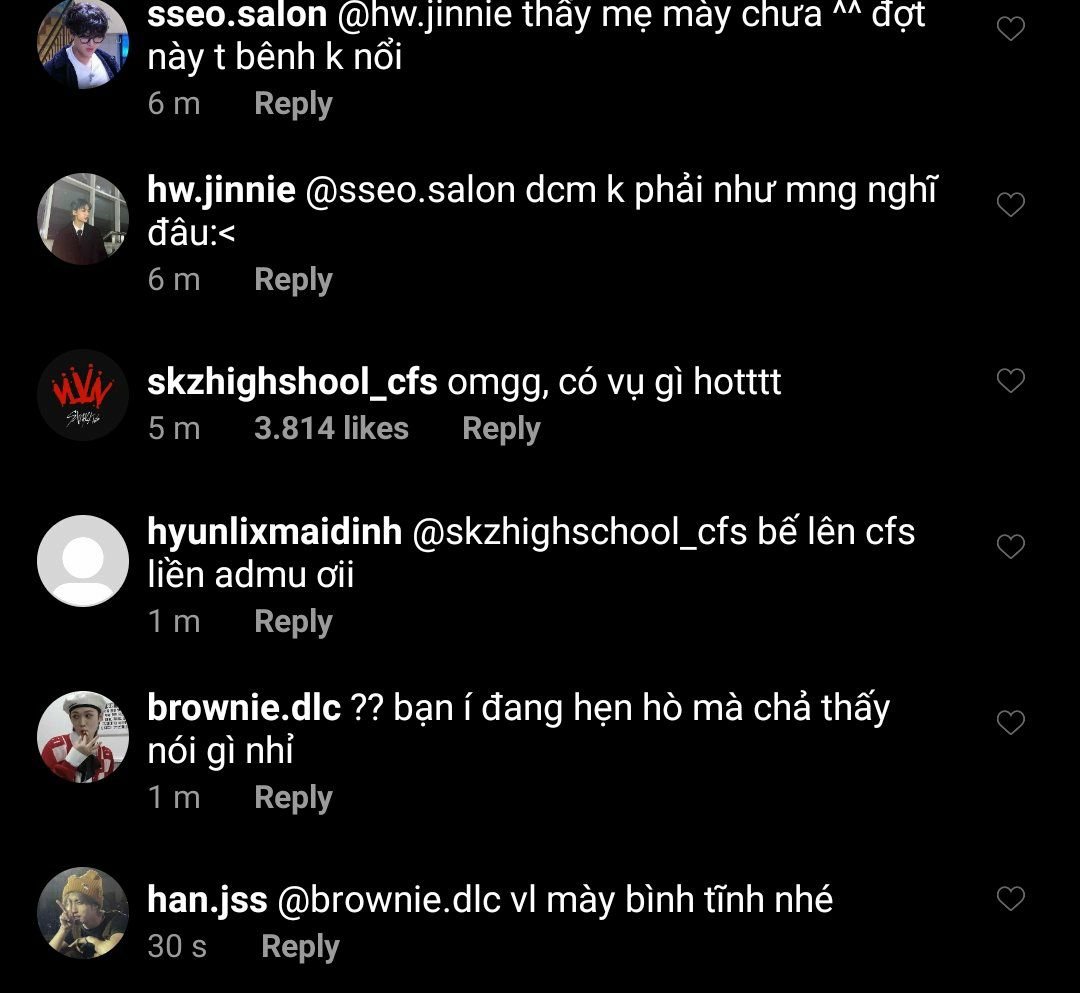
Task: Heart the hyunlixmaidinh comment
Action: point(1010,546)
